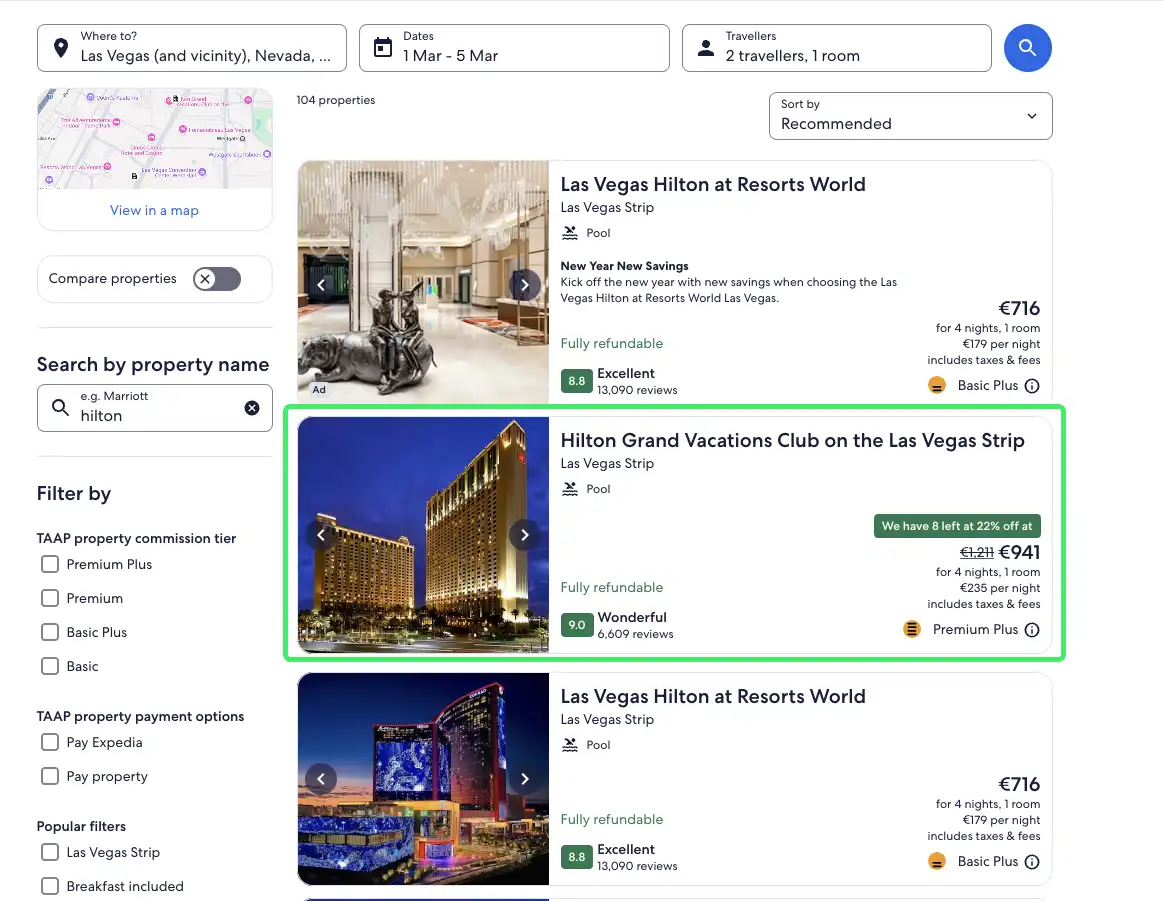Open Basic Plus info icon on third listing
Screen dimensions: 1164x901
tap(1032, 862)
